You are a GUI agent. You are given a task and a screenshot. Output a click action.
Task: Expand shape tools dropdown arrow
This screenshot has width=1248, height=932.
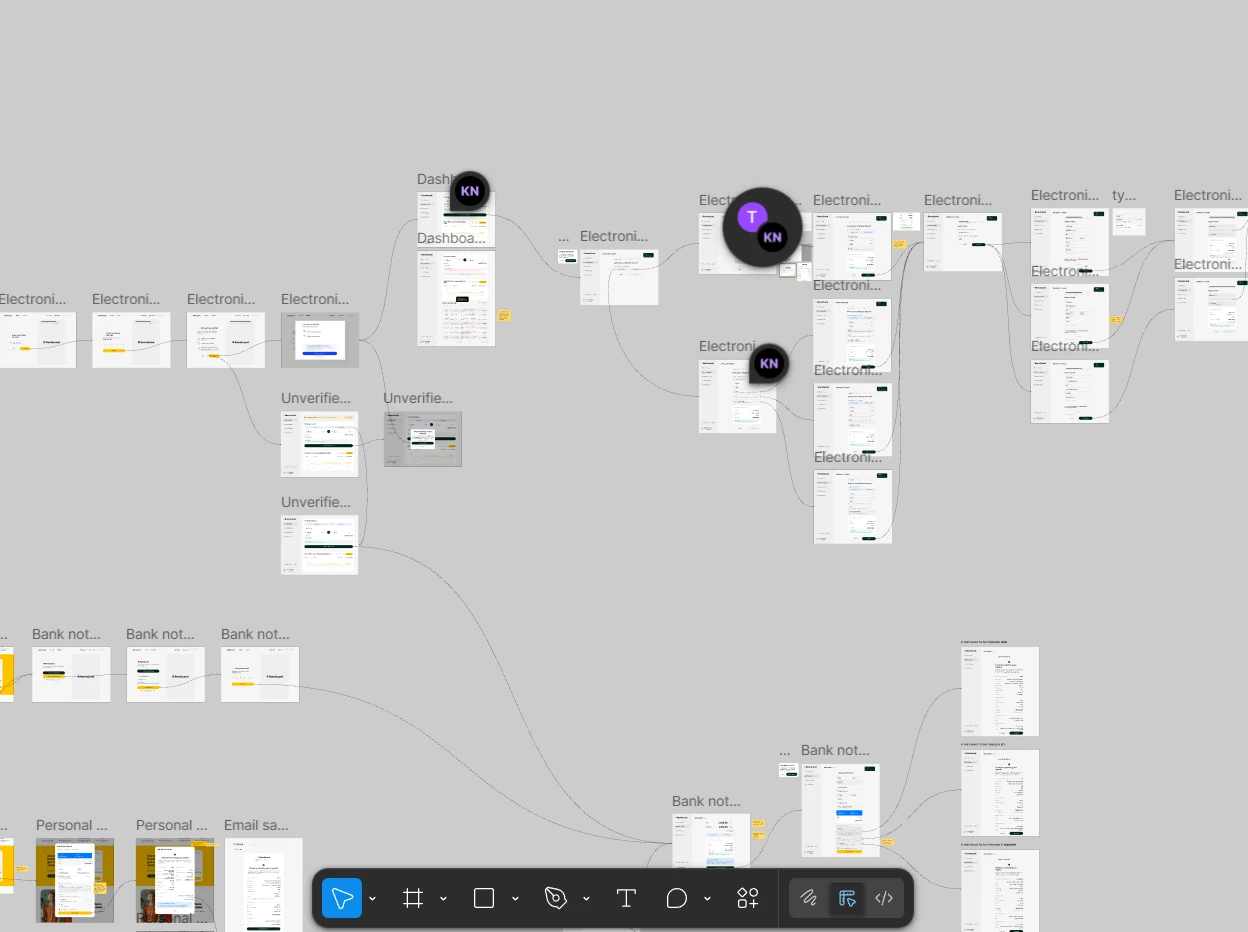515,899
